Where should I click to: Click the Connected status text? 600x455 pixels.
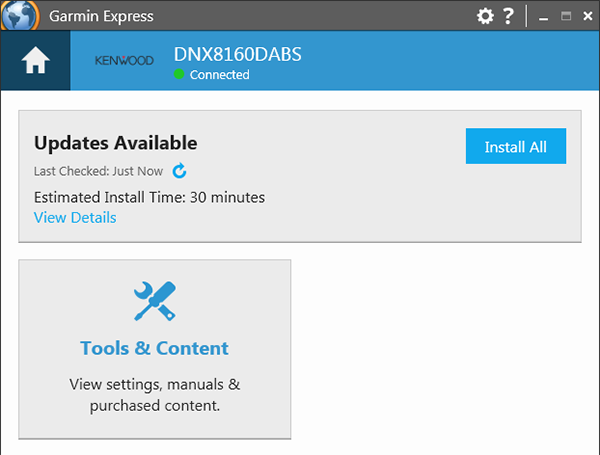click(220, 75)
